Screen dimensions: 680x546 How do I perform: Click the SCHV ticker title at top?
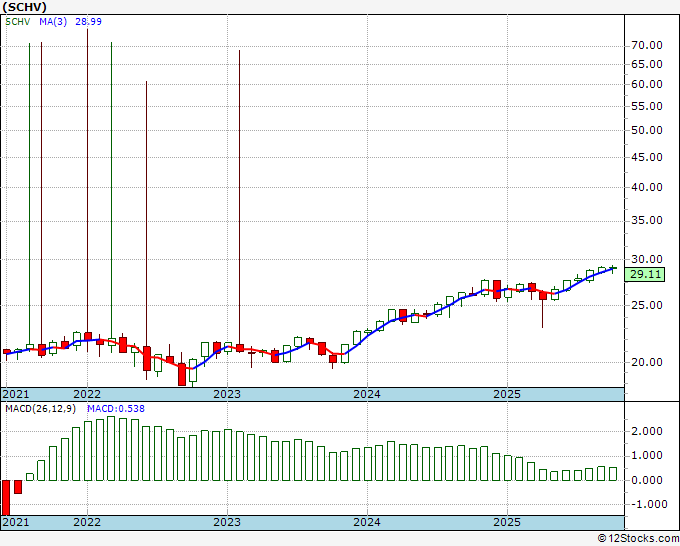pyautogui.click(x=24, y=7)
